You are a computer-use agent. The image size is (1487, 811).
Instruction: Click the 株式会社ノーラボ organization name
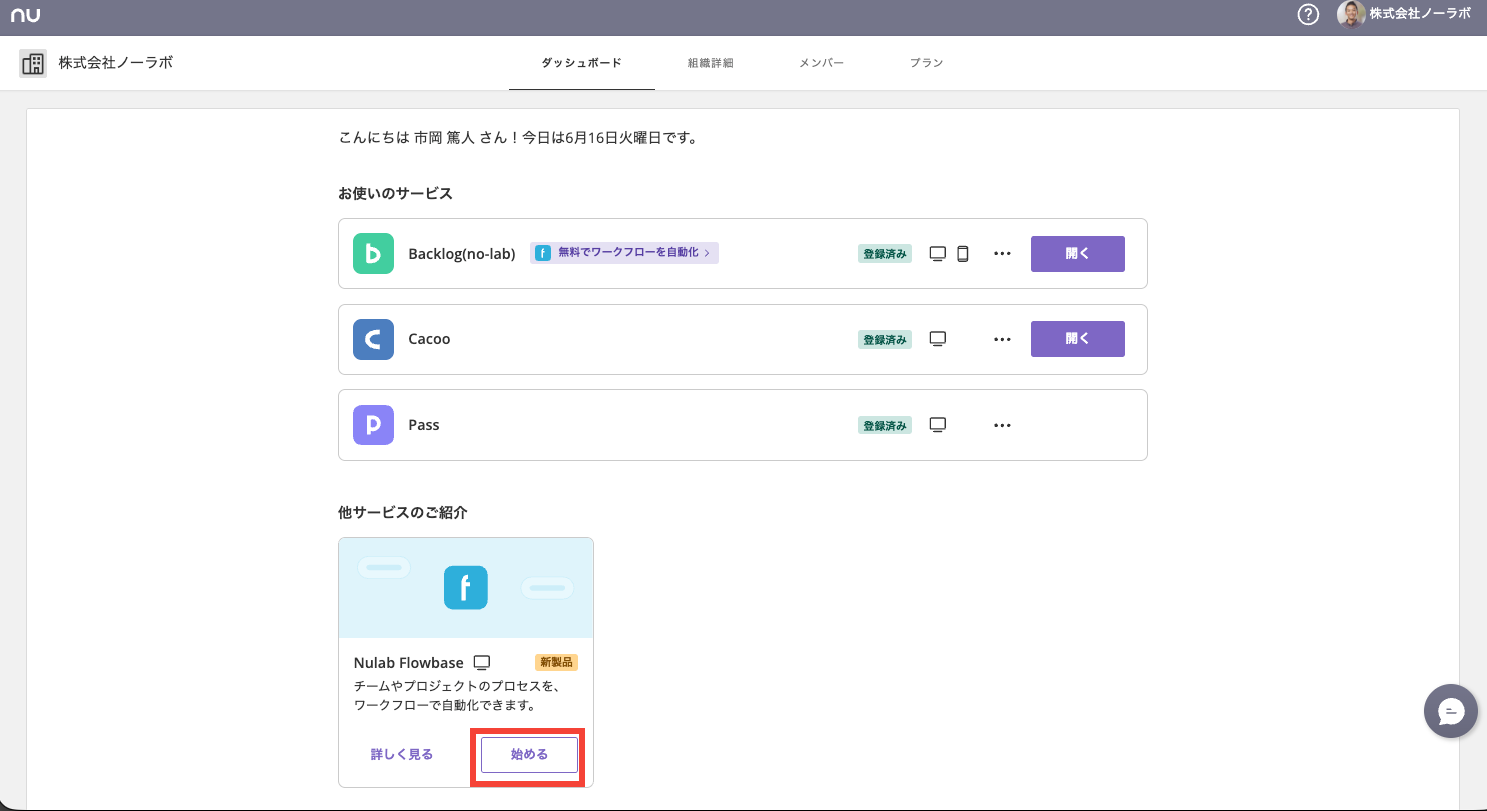115,63
